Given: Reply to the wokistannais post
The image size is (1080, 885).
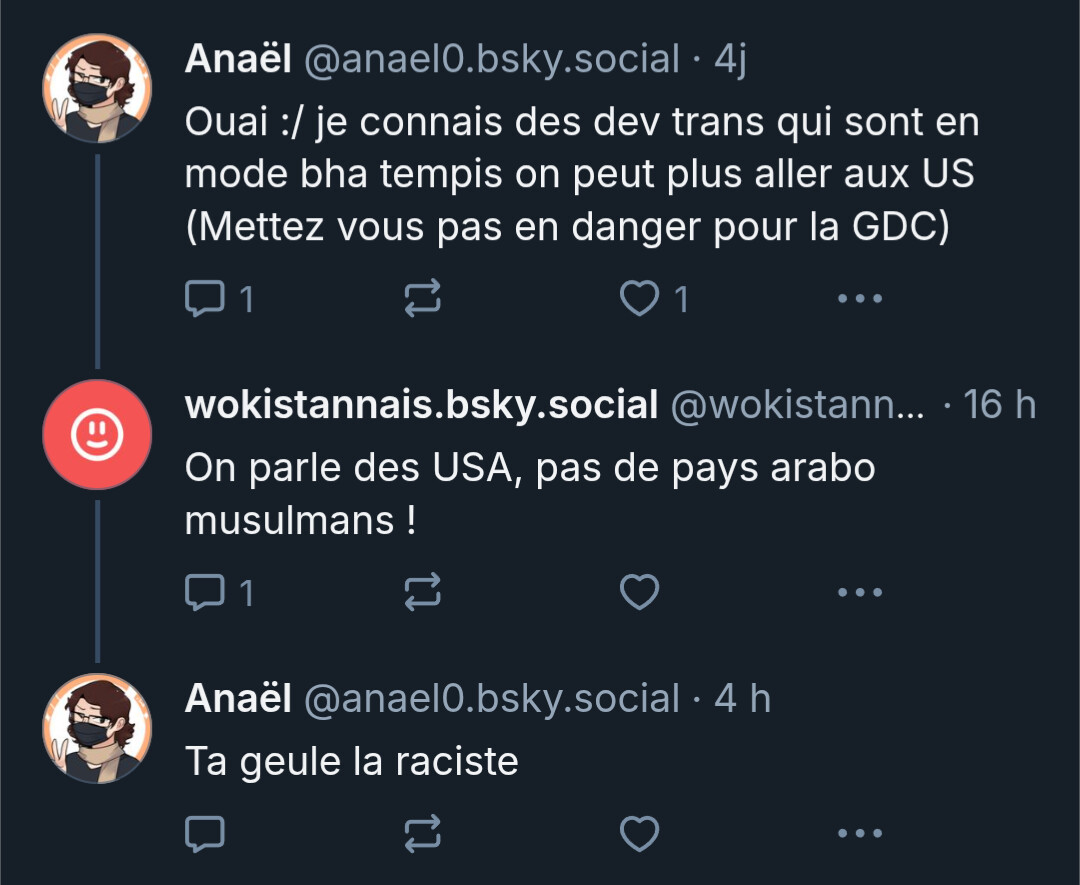Looking at the screenshot, I should [x=220, y=592].
